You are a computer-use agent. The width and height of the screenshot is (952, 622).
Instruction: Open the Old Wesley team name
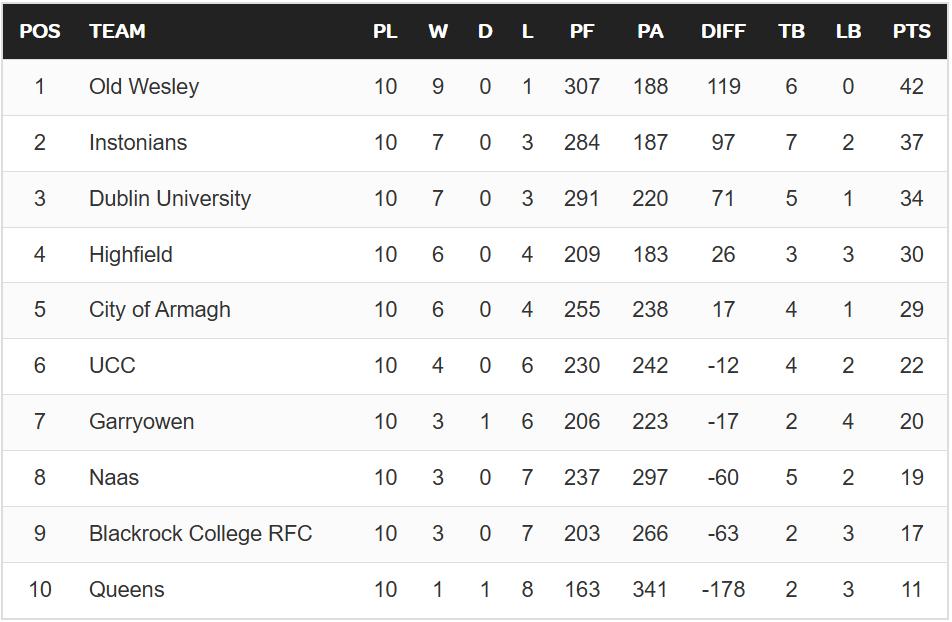click(x=144, y=87)
